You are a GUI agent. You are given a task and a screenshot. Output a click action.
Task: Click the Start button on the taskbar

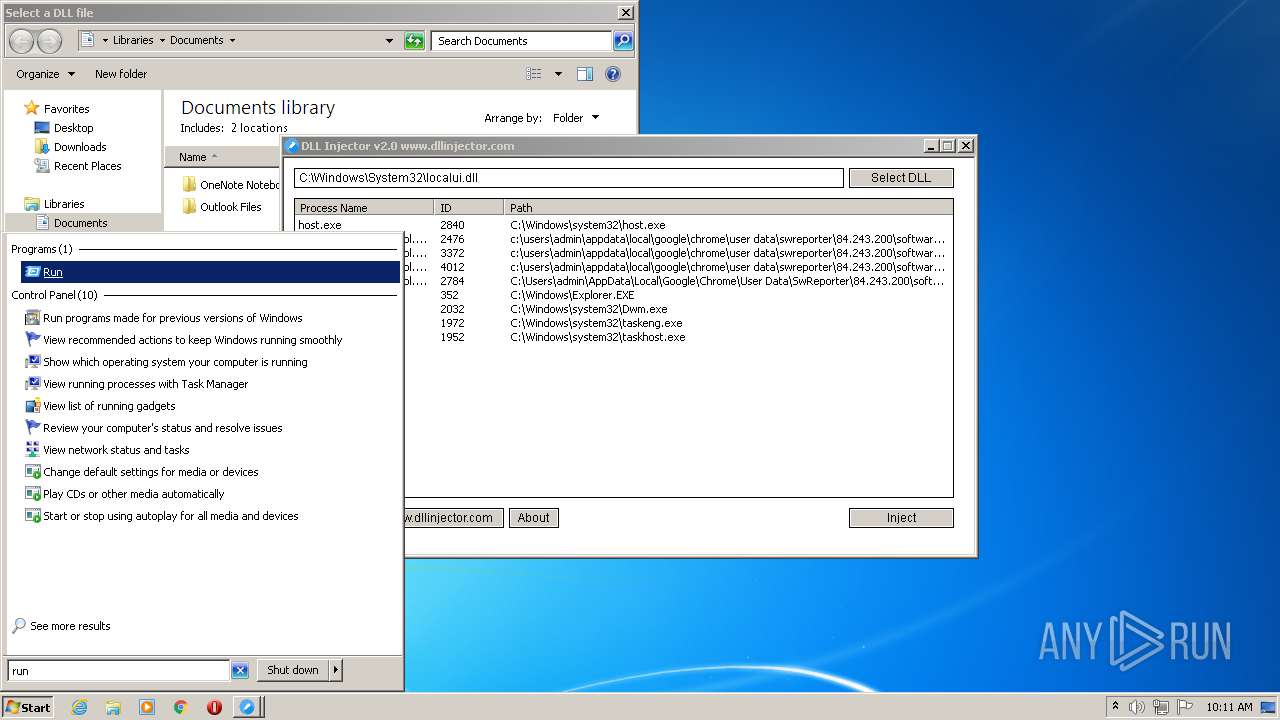click(28, 707)
